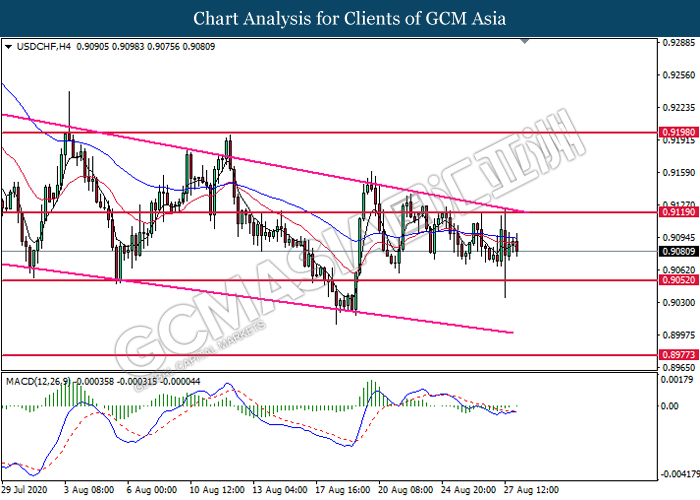Select the 0.90520 red price level tag
The height and width of the screenshot is (500, 700).
click(679, 280)
